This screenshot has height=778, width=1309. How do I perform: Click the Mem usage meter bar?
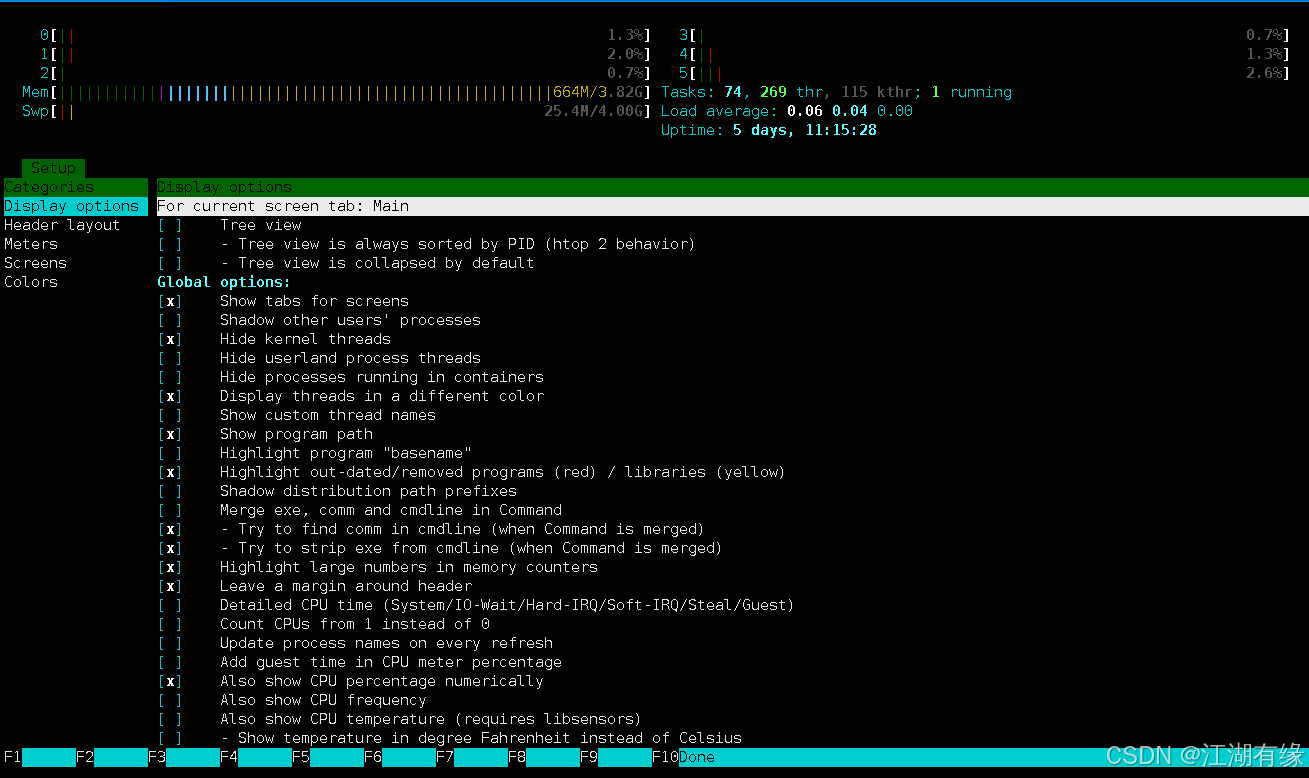pos(337,92)
